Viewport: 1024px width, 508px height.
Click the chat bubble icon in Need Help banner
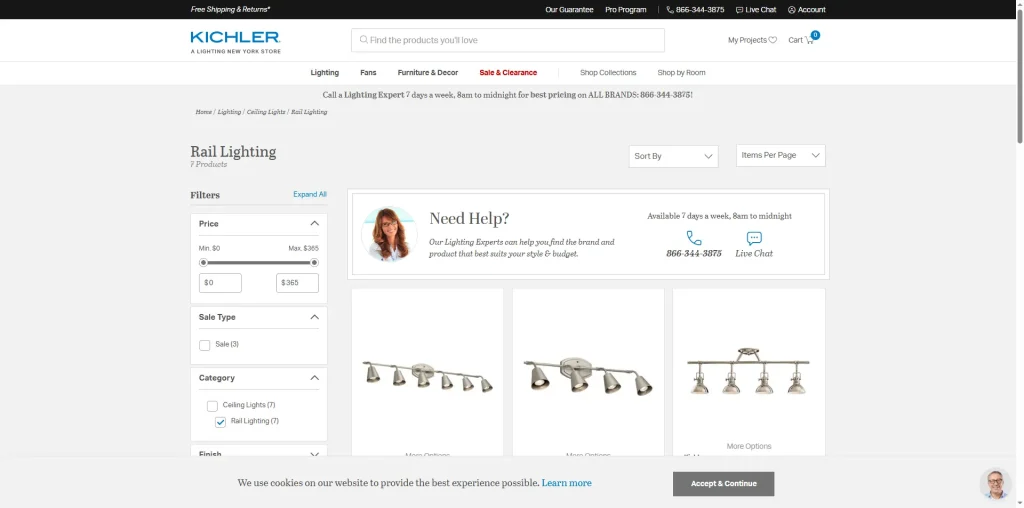(x=754, y=238)
